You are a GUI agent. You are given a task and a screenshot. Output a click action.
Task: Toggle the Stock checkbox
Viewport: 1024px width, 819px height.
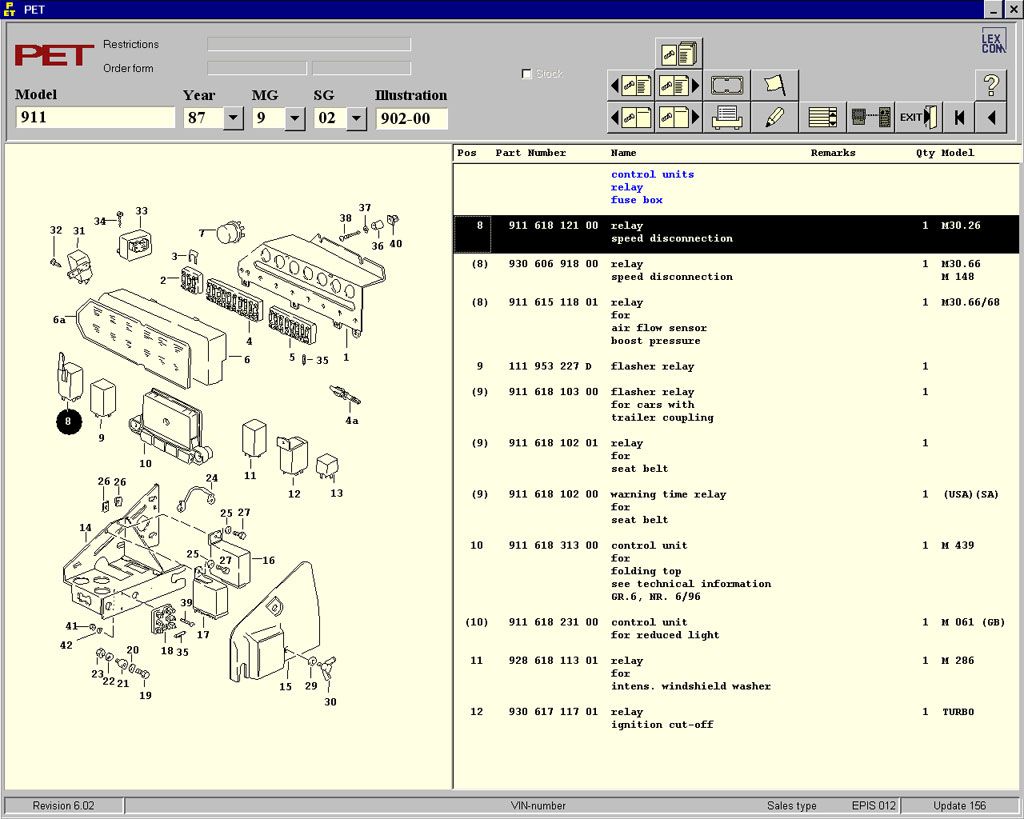click(x=527, y=74)
